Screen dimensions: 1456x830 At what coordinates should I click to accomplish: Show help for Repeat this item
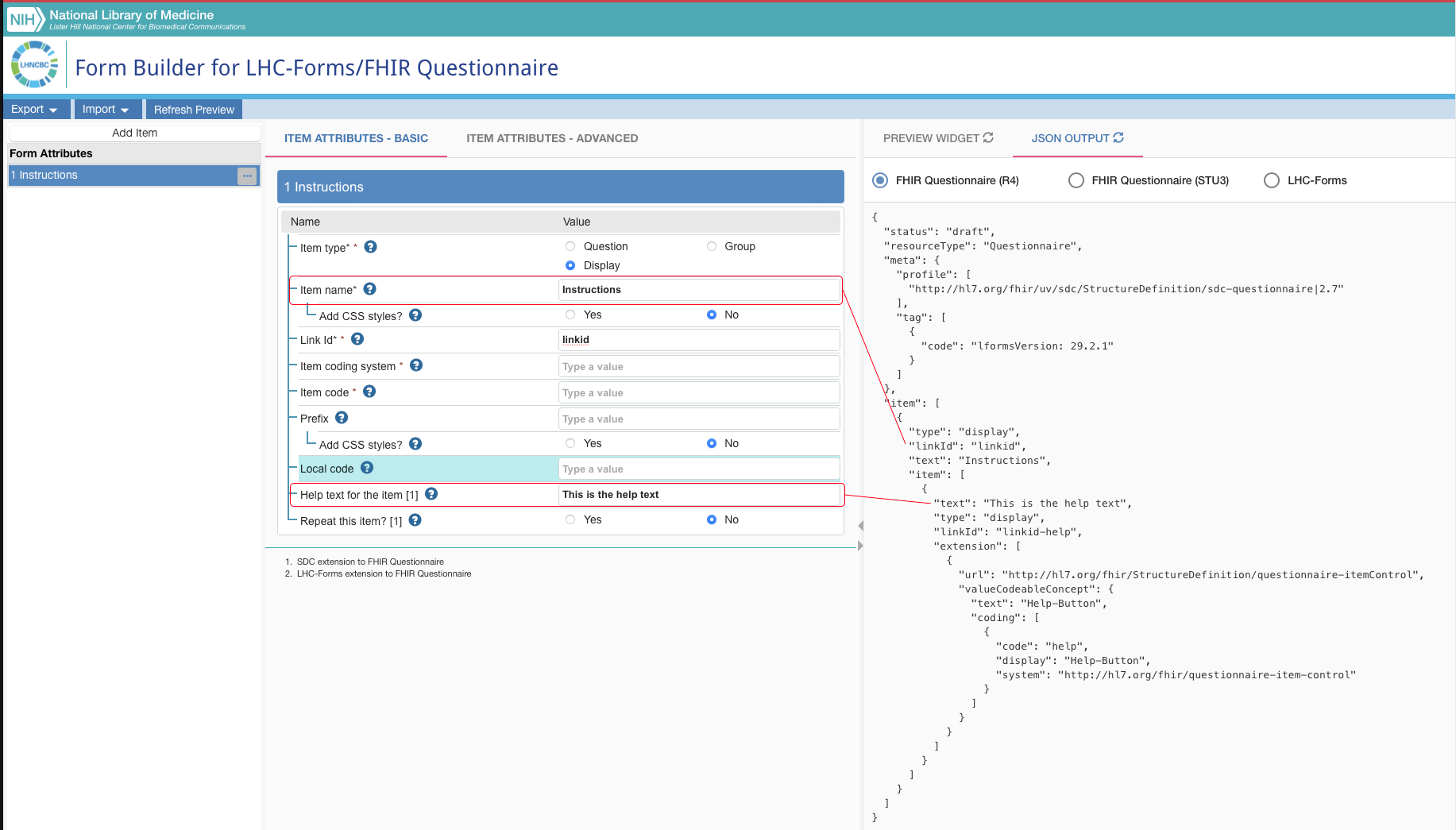[x=415, y=520]
